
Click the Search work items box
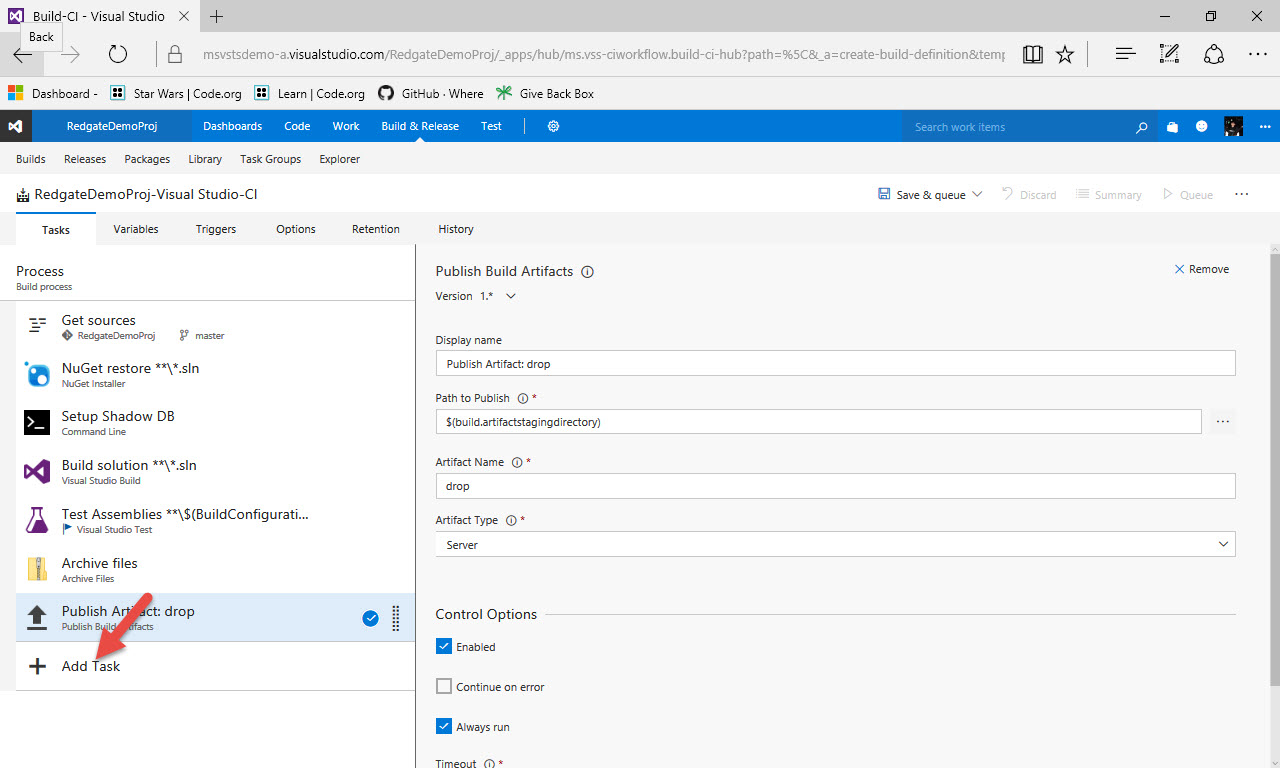coord(1018,127)
